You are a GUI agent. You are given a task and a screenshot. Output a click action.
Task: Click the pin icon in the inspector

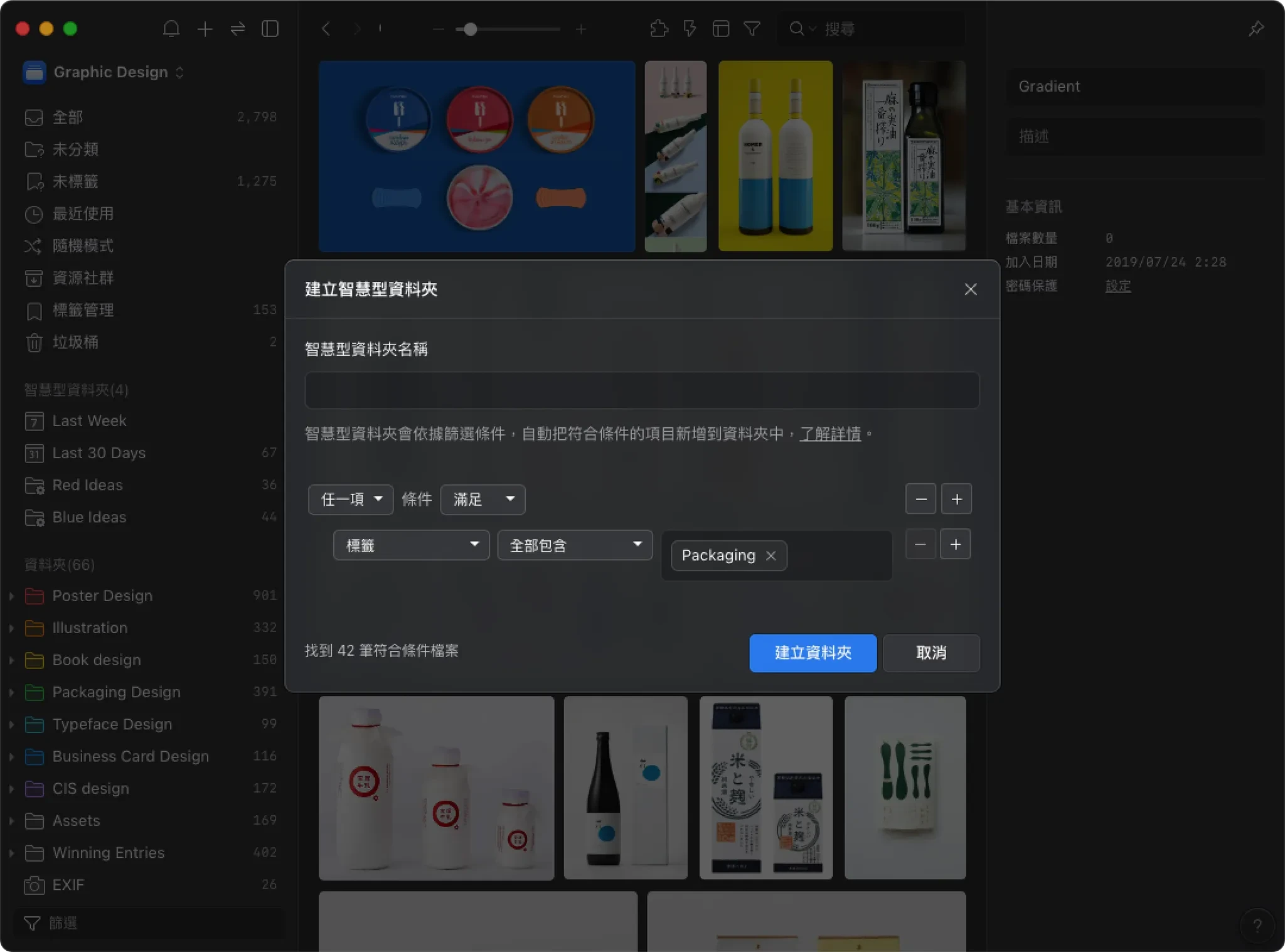[x=1256, y=29]
